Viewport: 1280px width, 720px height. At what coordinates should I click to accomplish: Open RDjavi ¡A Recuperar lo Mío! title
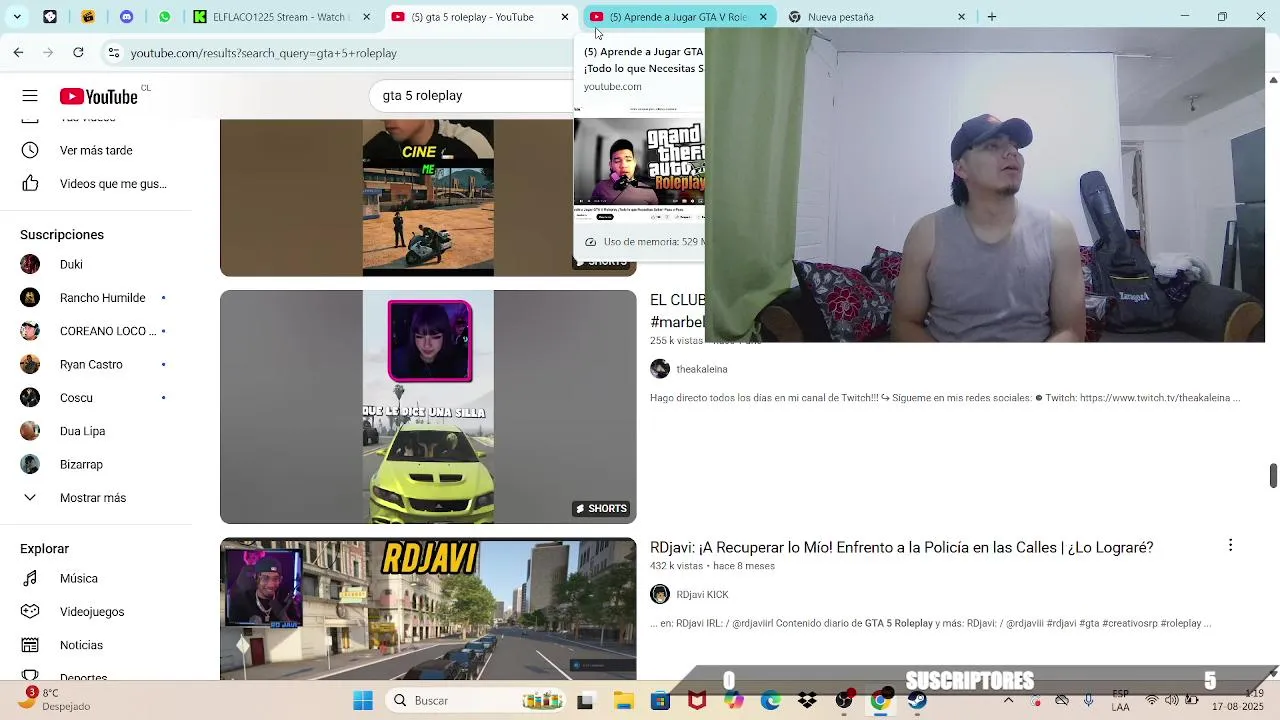coord(901,547)
